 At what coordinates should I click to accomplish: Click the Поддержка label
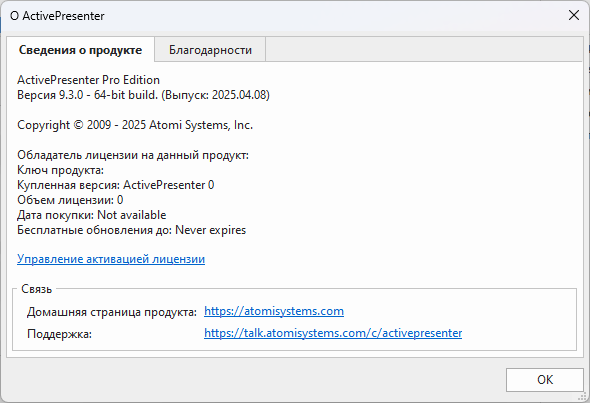click(x=59, y=334)
